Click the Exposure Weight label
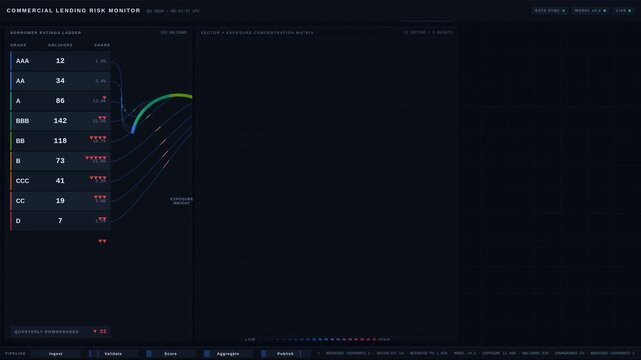The image size is (641, 360). 182,201
